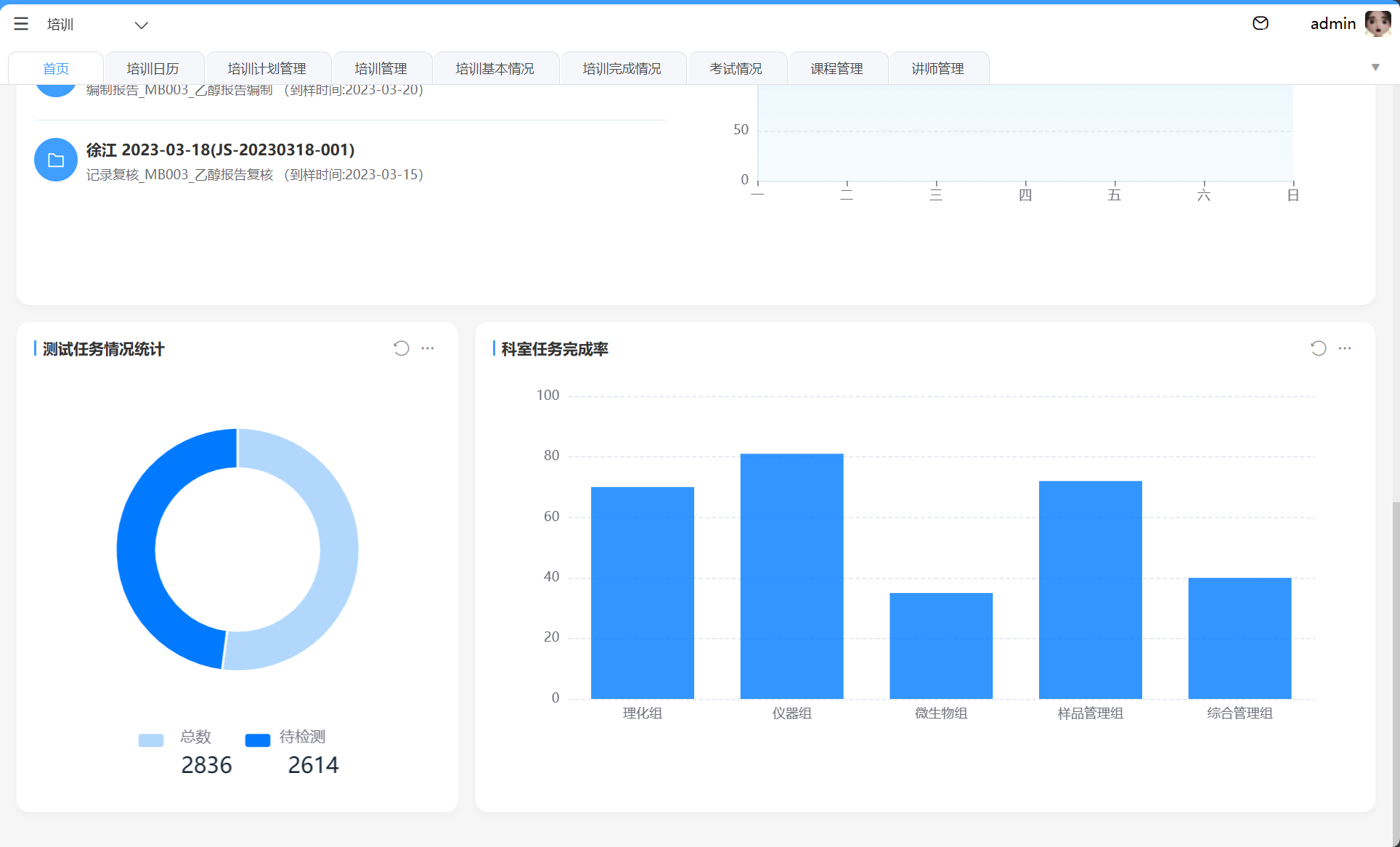Toggle the 总数 legend swatch

tap(151, 740)
